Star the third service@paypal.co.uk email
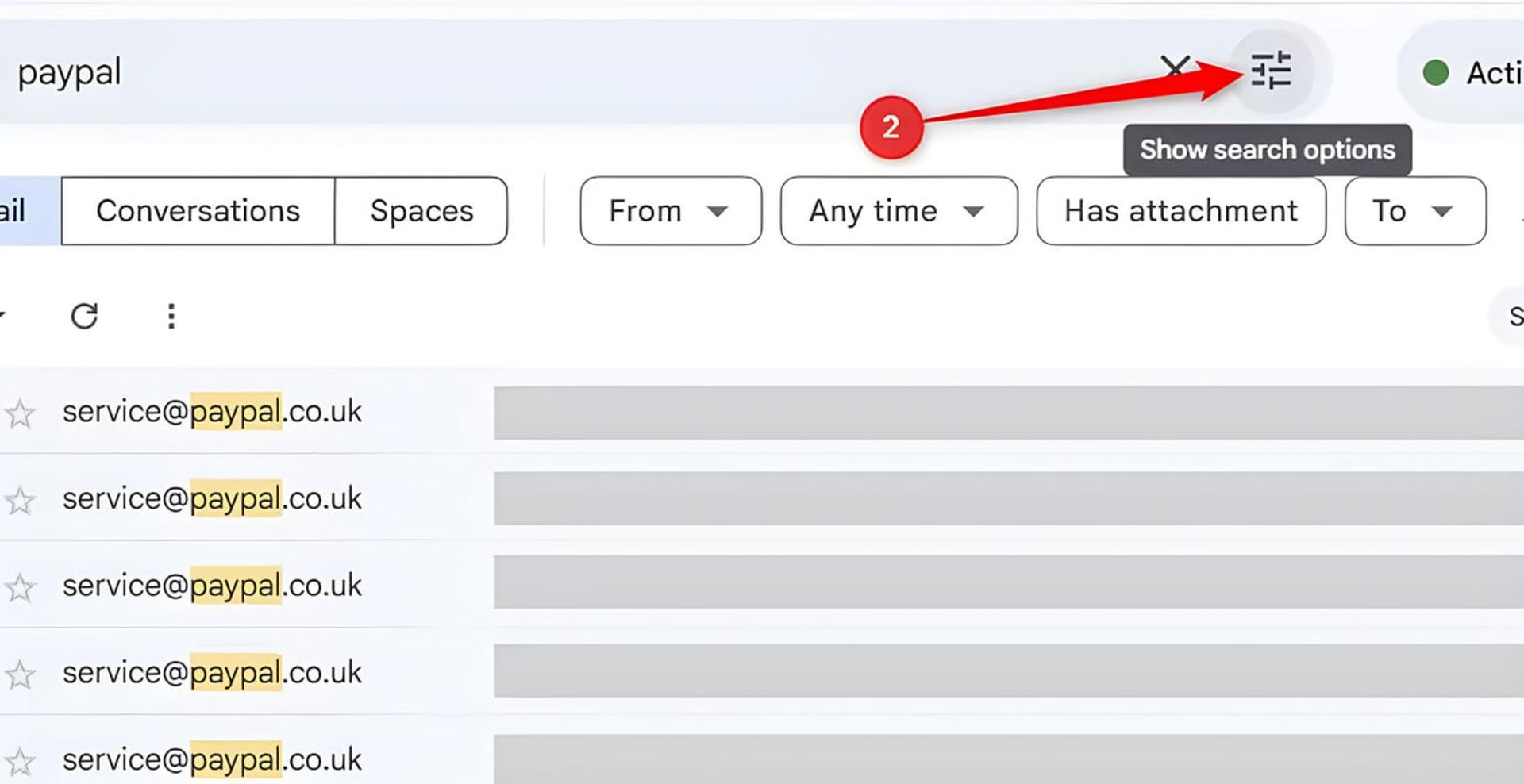The height and width of the screenshot is (784, 1524). tap(20, 588)
